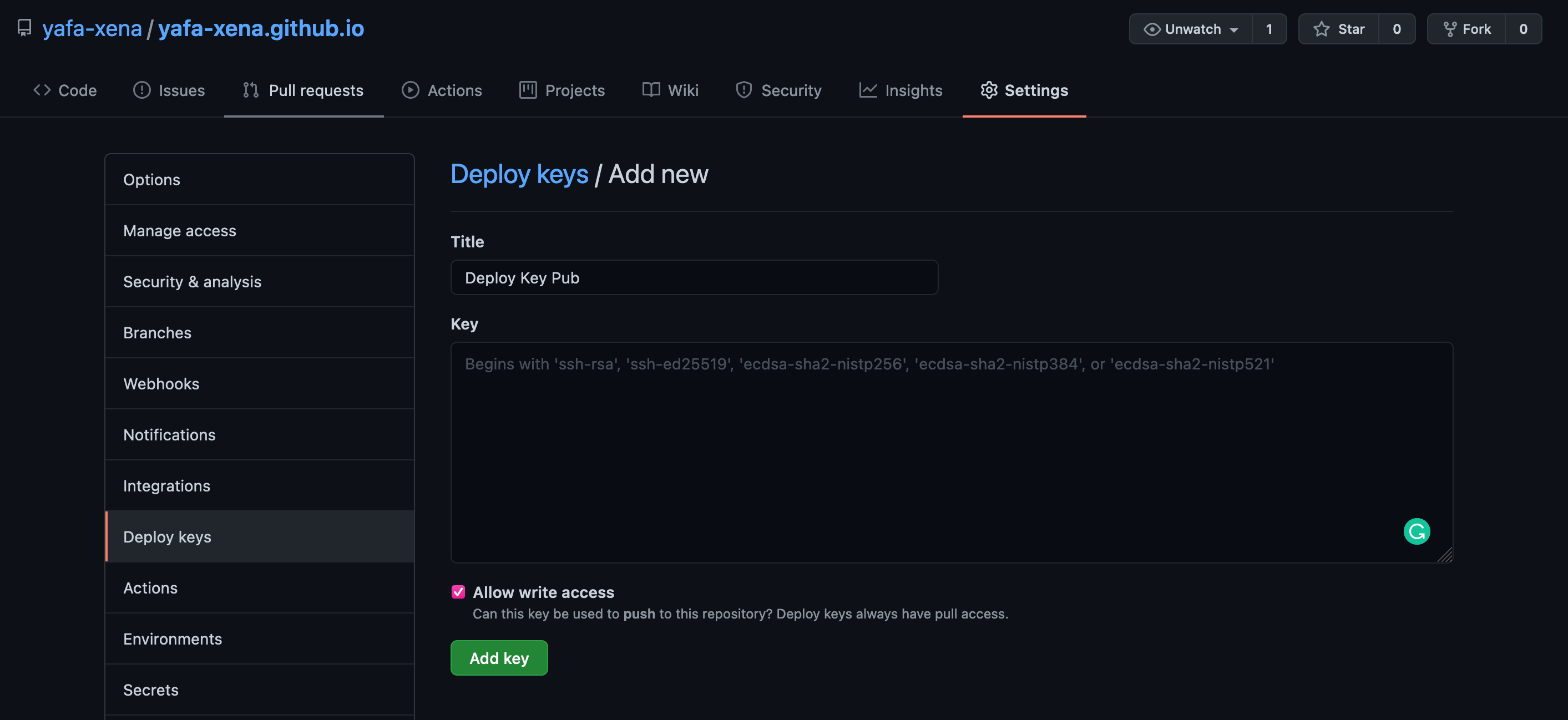Open Notifications settings
This screenshot has width=1568, height=720.
[x=260, y=434]
